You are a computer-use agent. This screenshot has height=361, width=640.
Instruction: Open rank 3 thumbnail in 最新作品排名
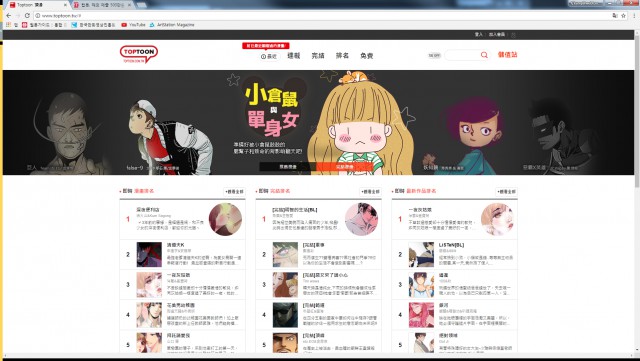point(422,285)
